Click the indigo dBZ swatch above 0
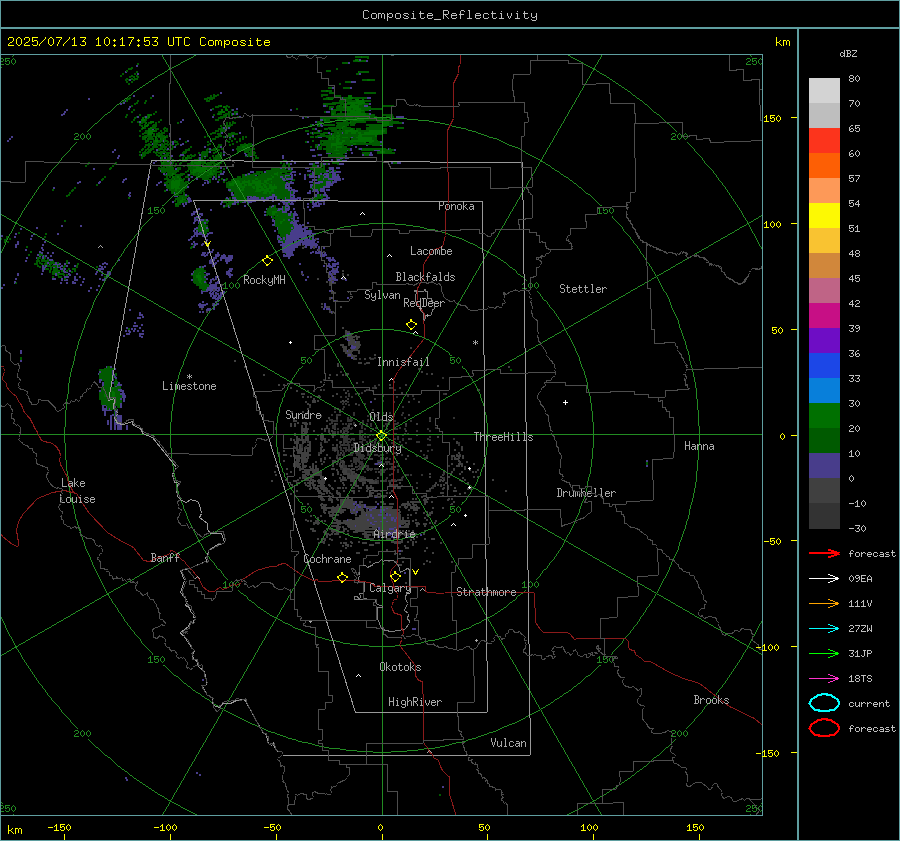 pos(824,466)
